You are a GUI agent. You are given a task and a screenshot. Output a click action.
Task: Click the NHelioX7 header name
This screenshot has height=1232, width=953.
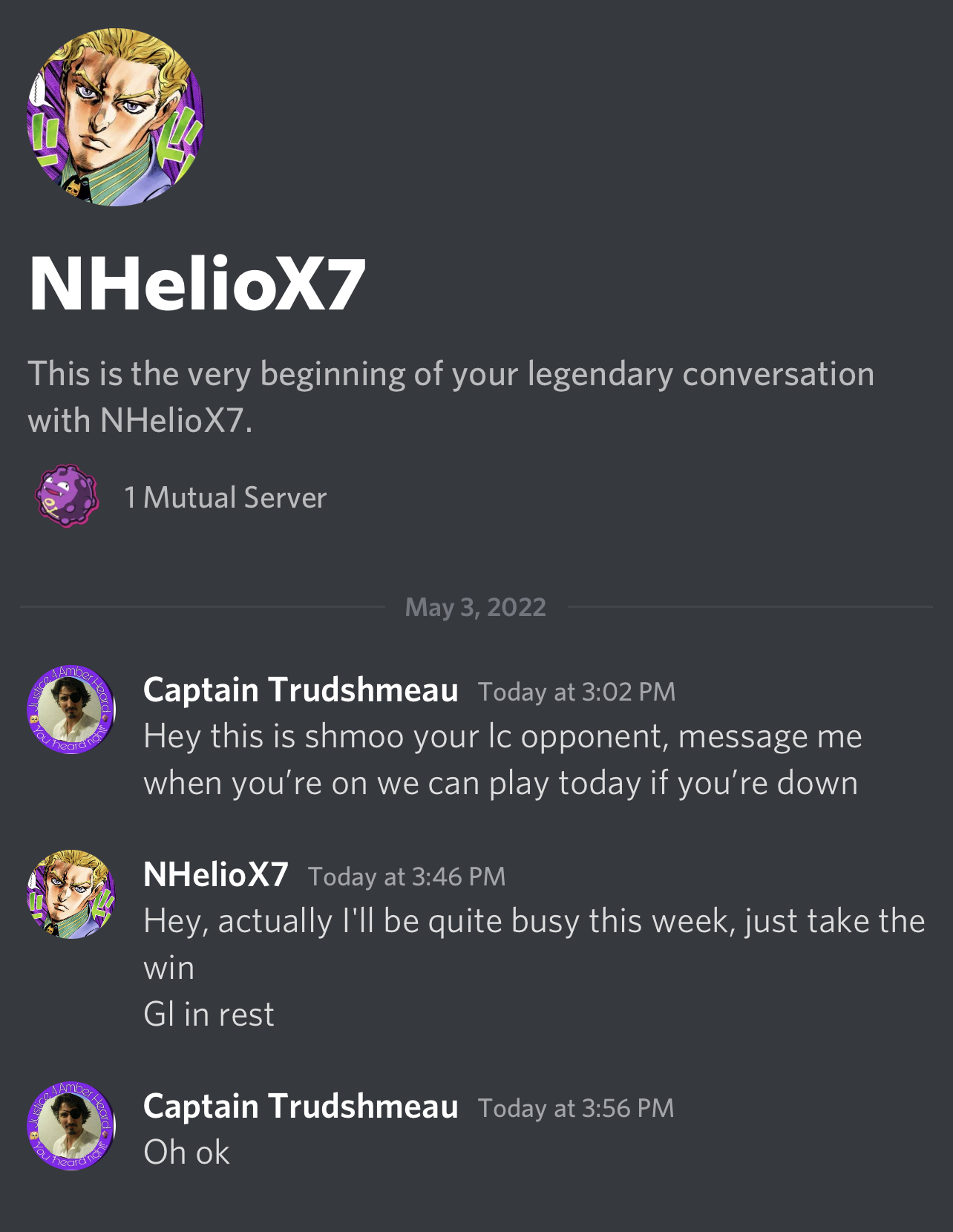pyautogui.click(x=197, y=284)
